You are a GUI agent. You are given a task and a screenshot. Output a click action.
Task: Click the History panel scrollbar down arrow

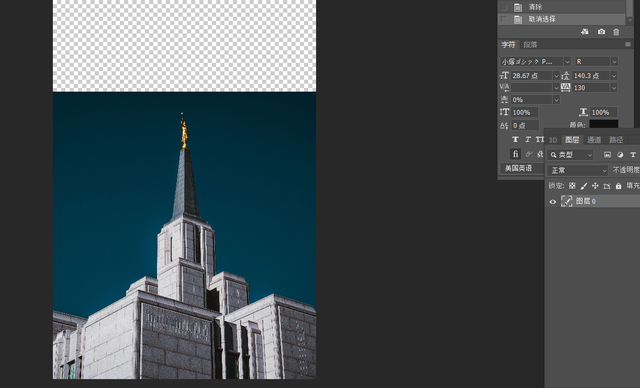630,19
